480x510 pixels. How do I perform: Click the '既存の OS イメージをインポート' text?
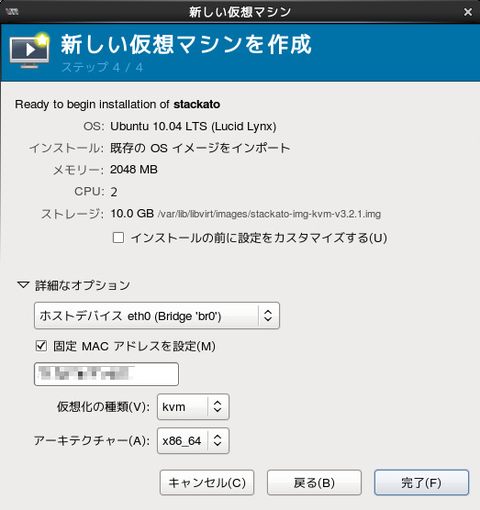pos(200,148)
